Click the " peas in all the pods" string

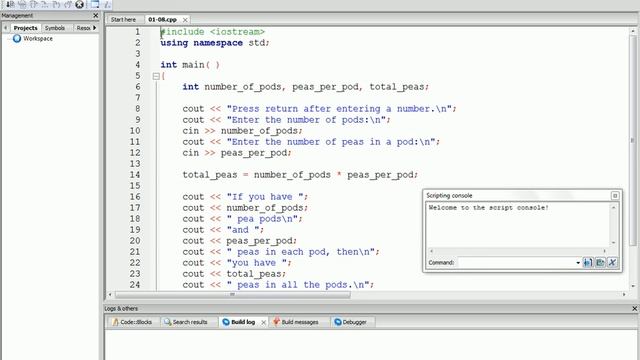(299, 285)
